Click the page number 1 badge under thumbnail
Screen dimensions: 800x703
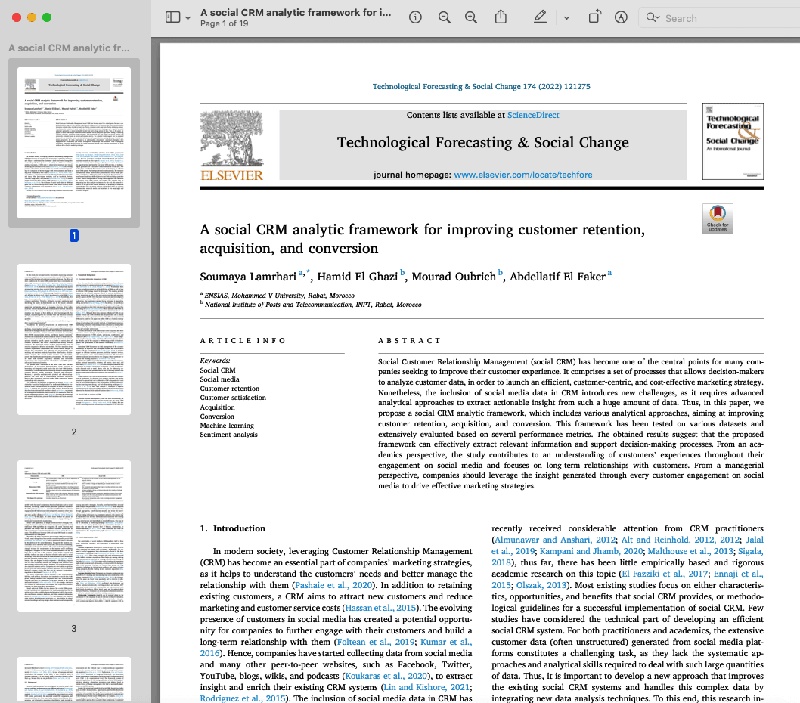[x=74, y=236]
